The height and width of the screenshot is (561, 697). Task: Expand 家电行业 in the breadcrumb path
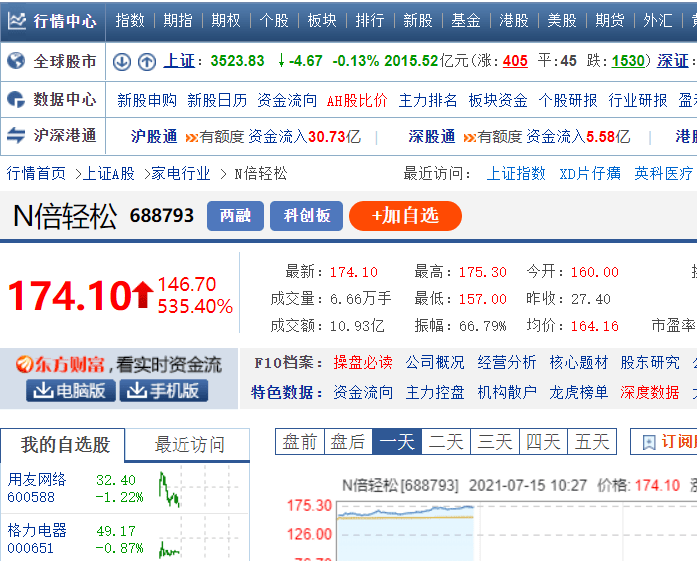point(180,173)
